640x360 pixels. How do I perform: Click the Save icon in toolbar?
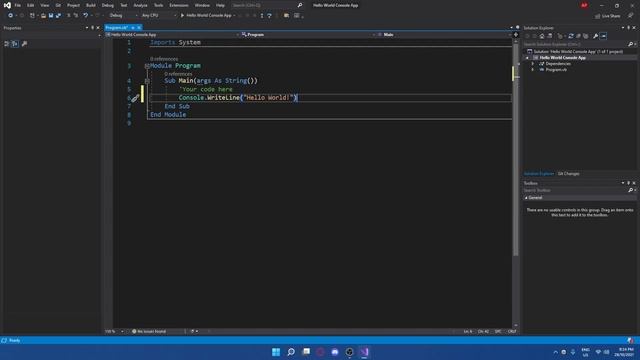click(51, 16)
